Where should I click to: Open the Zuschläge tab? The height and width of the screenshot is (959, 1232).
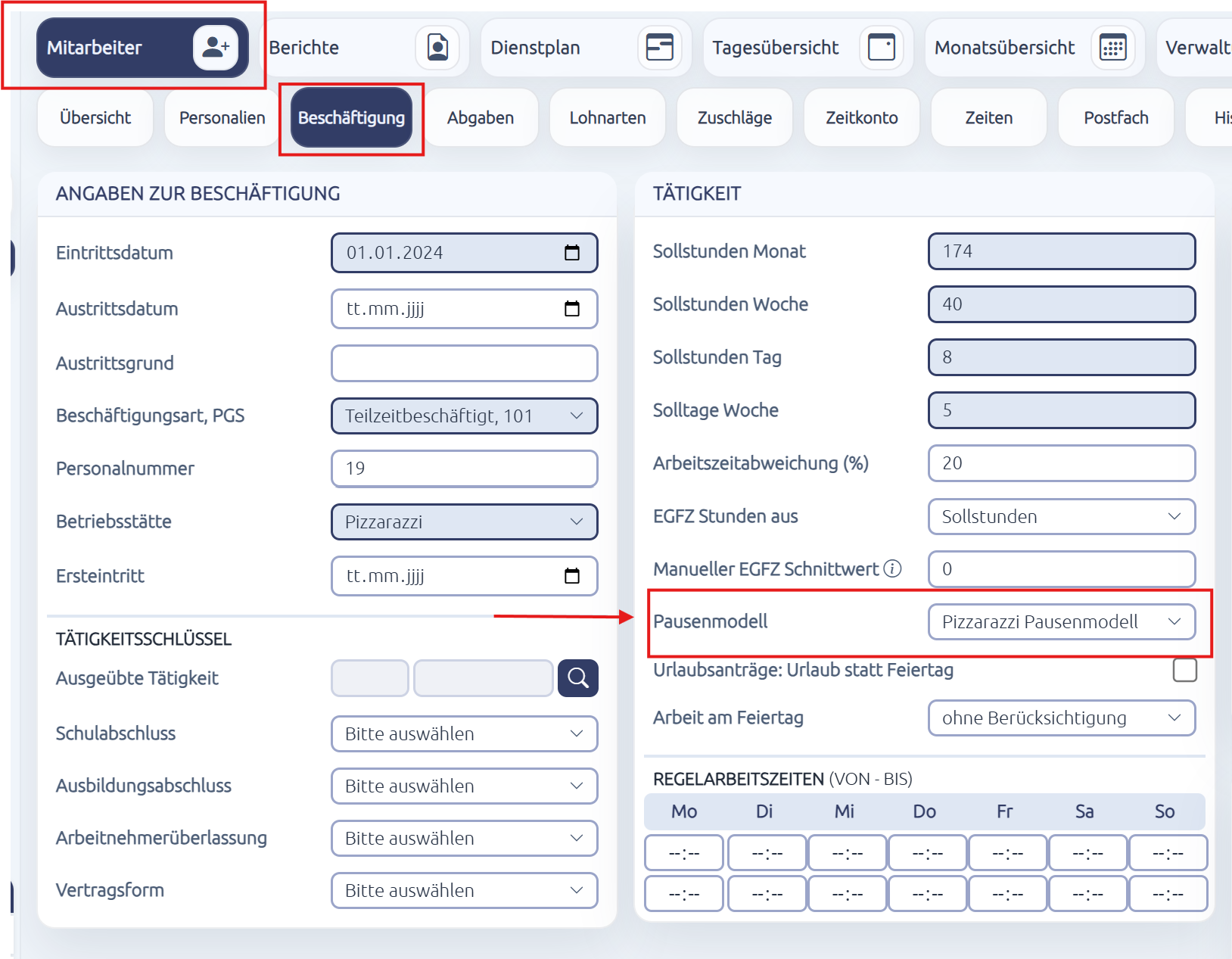[735, 117]
